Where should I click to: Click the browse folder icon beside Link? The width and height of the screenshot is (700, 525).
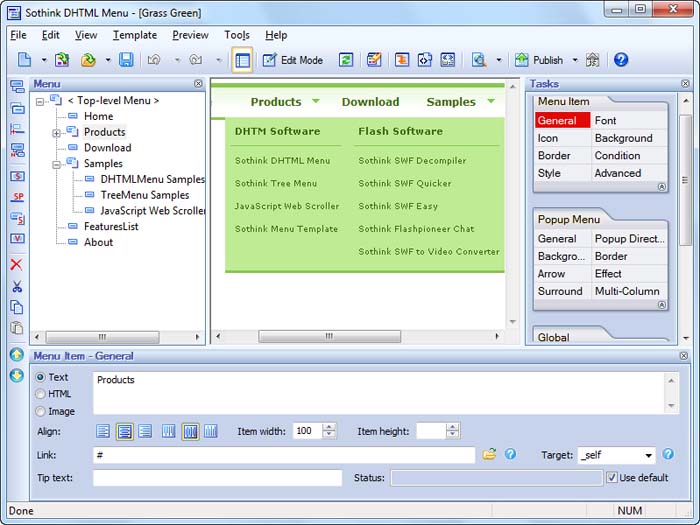point(489,454)
